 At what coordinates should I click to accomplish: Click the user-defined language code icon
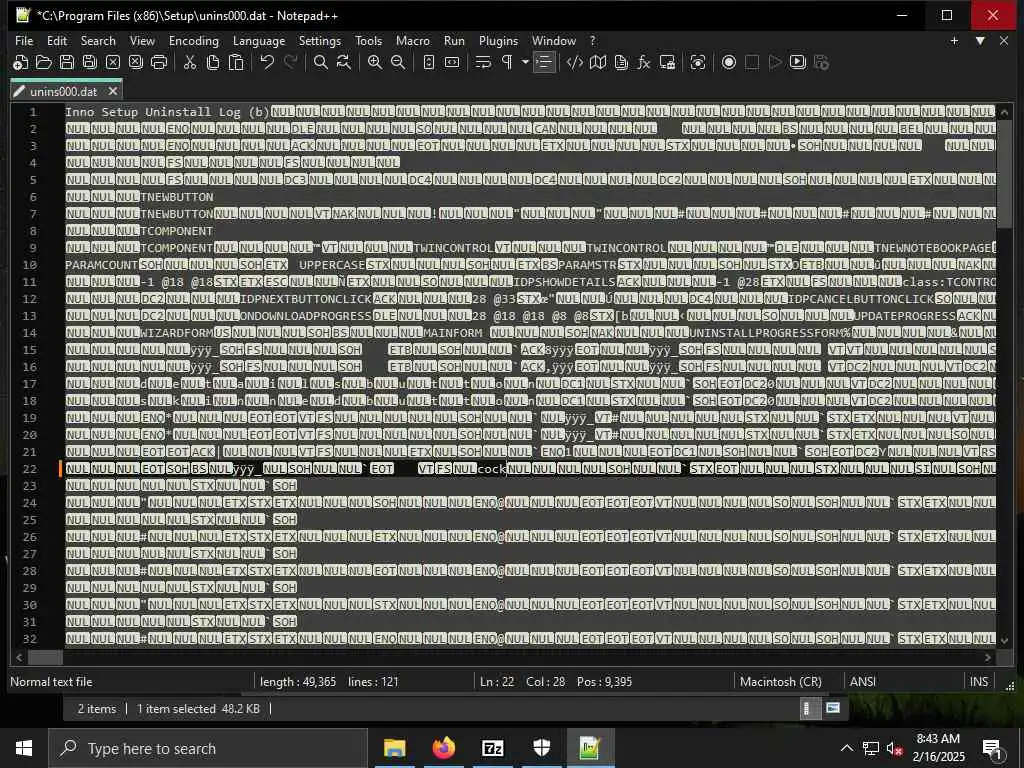coord(575,63)
